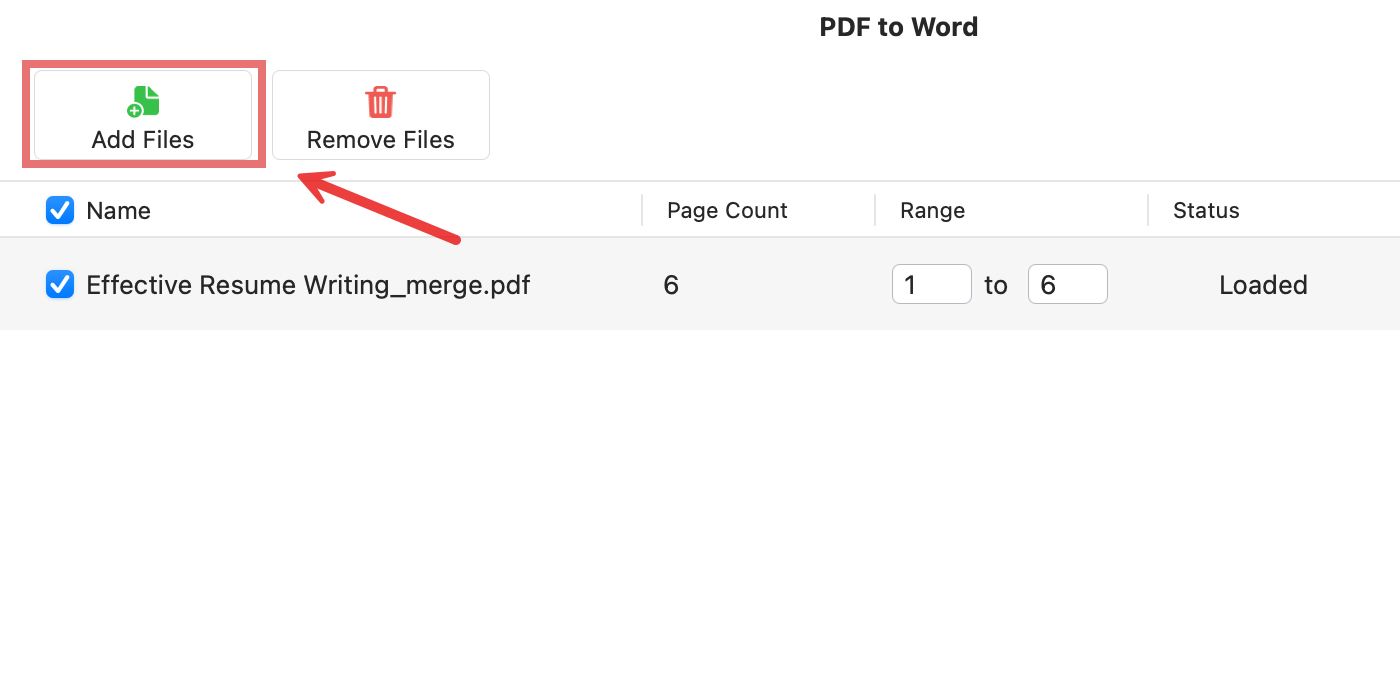The image size is (1400, 700).
Task: Click the file row to select it
Action: [x=600, y=284]
